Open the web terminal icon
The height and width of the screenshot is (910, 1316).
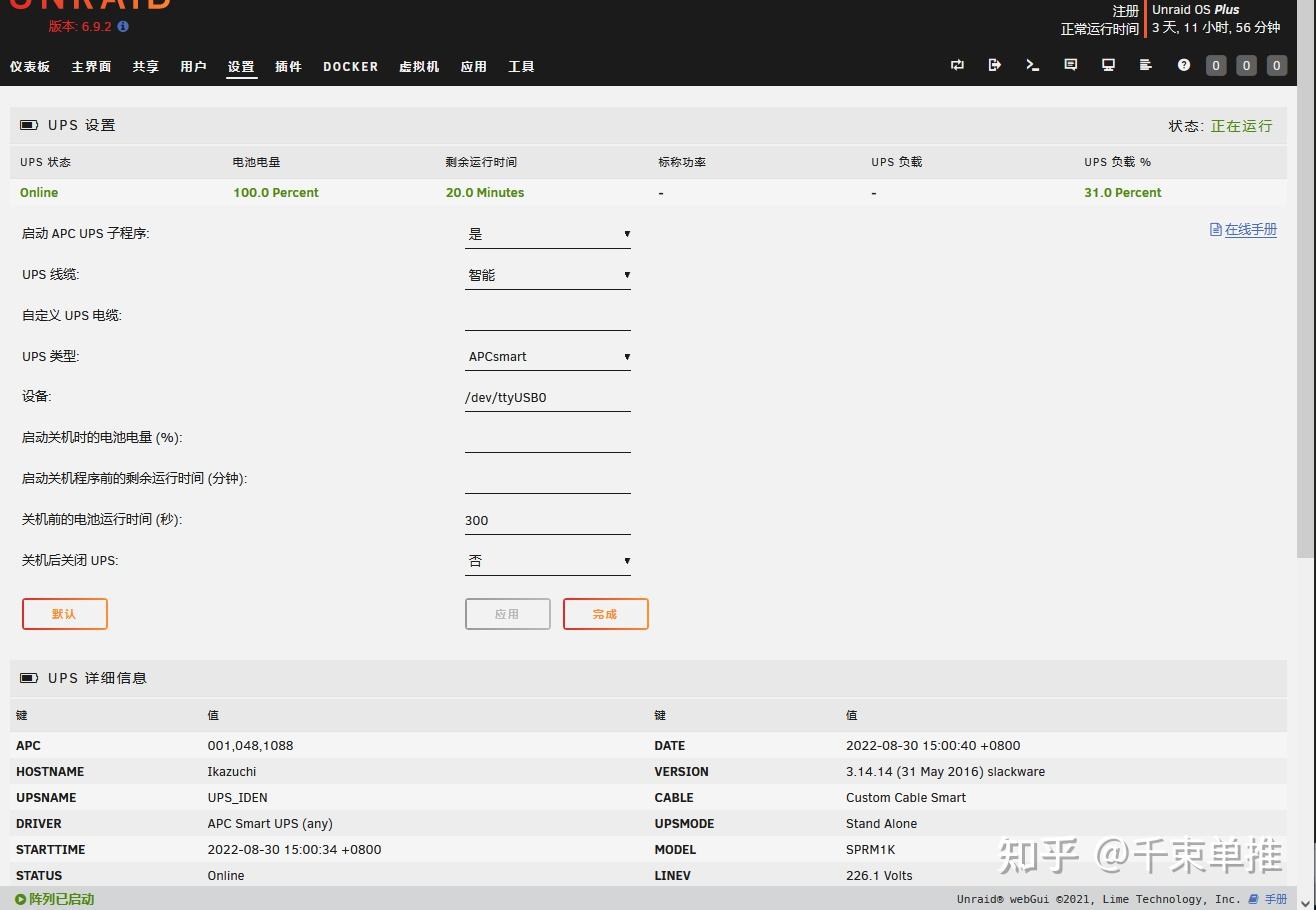tap(1033, 65)
